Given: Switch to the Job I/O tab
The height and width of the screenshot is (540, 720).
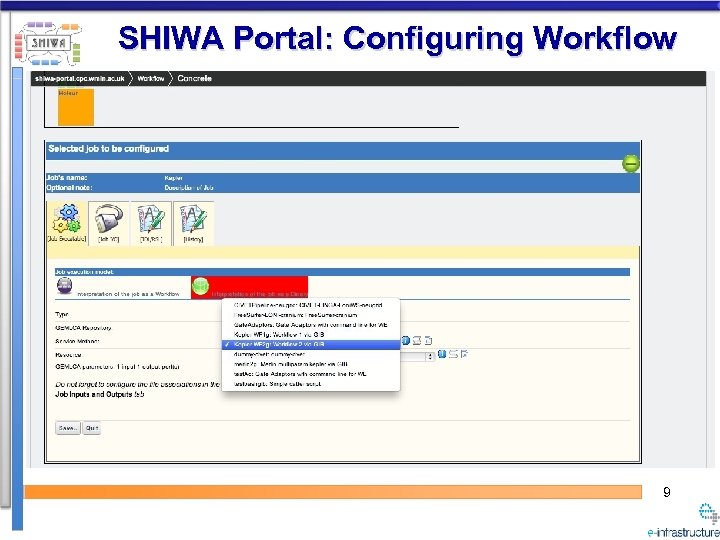Looking at the screenshot, I should pyautogui.click(x=109, y=224).
